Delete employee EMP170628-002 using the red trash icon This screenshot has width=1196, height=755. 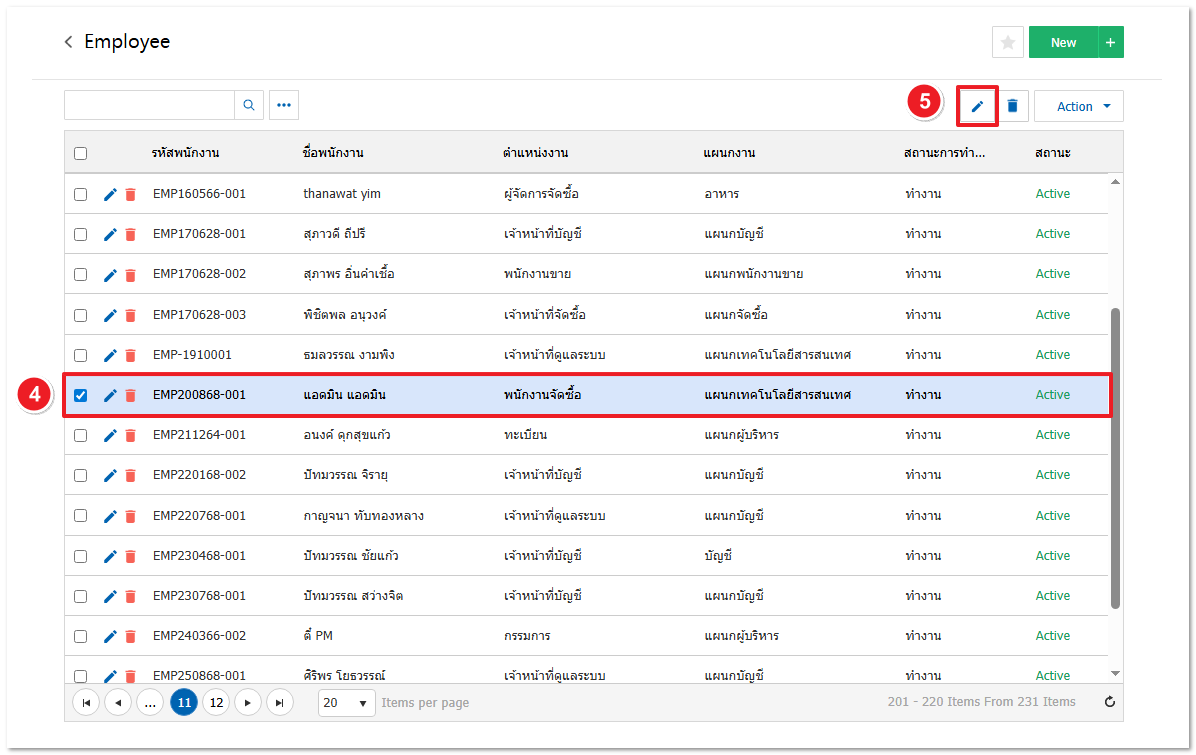[130, 274]
